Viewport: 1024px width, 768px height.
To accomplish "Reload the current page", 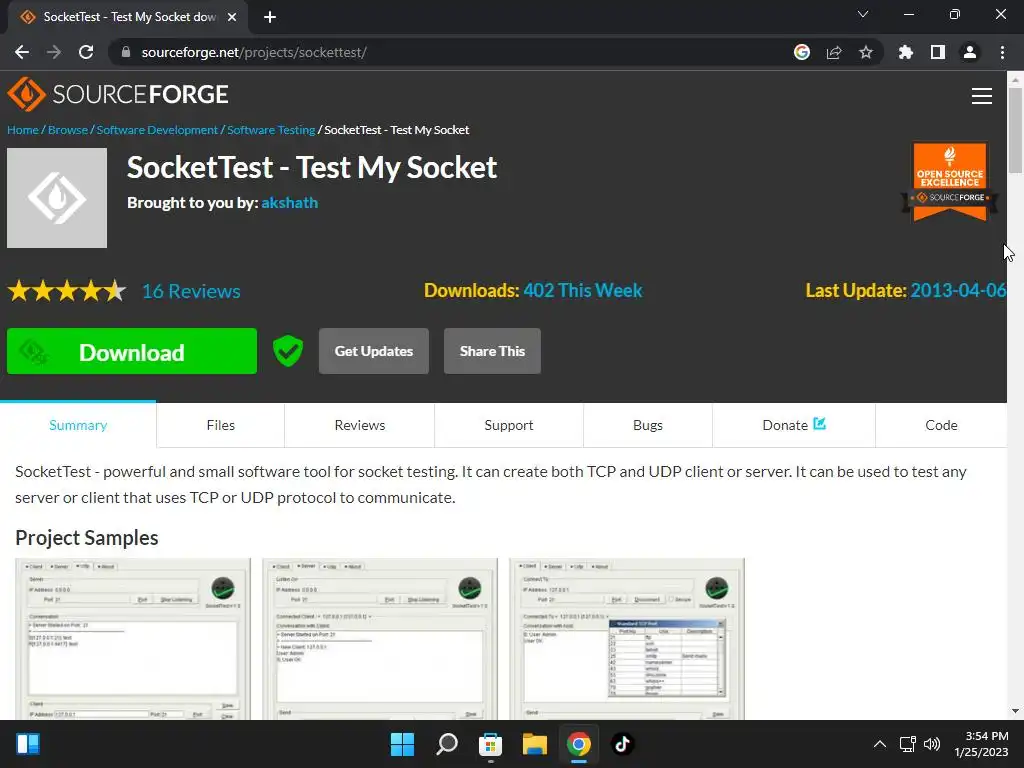I will pos(86,52).
